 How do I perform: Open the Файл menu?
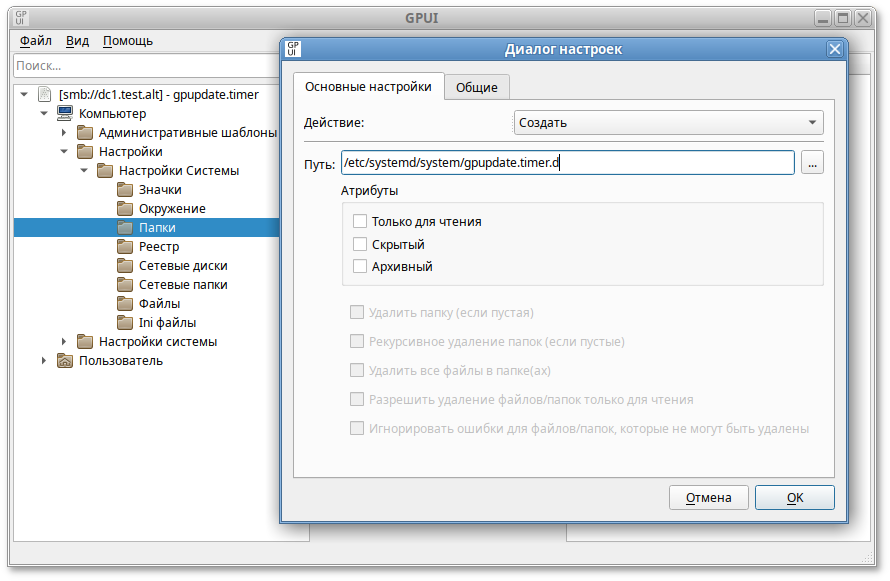[36, 41]
